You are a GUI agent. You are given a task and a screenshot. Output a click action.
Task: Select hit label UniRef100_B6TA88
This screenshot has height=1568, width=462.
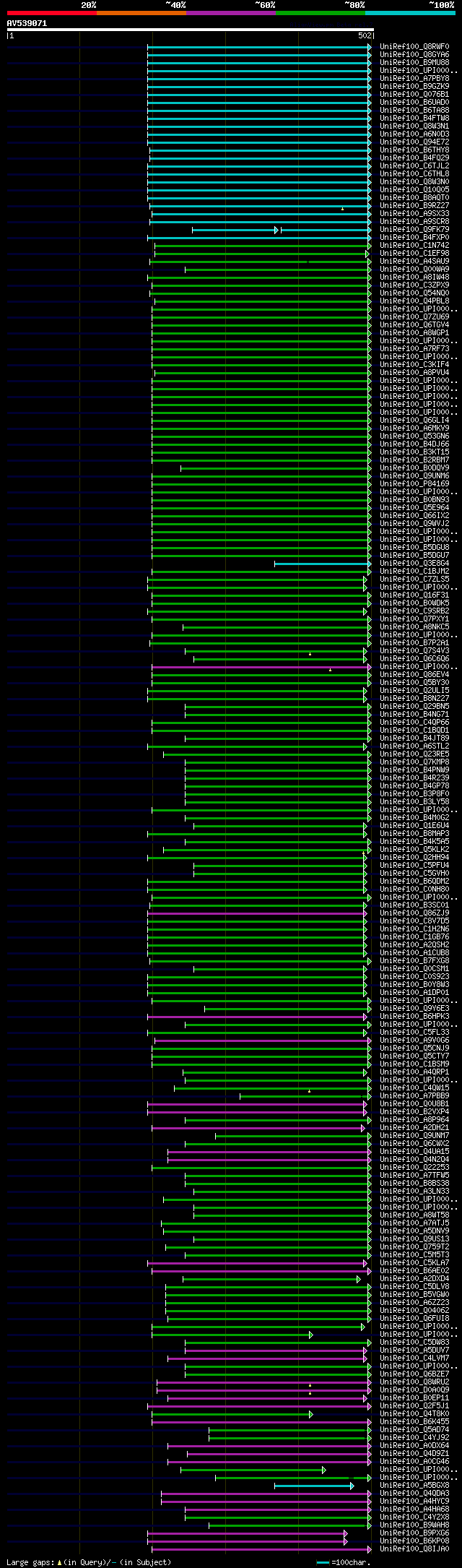[414, 111]
